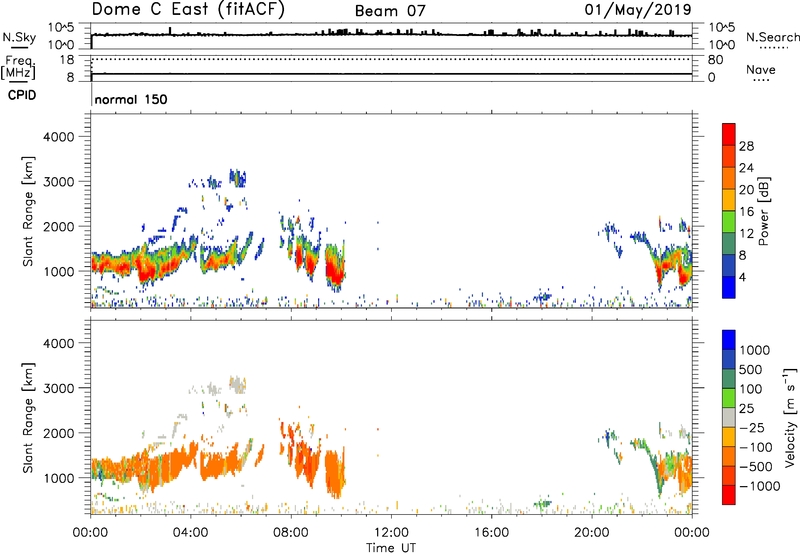Click the date "01/May/2019"
This screenshot has width=800, height=554.
638,10
